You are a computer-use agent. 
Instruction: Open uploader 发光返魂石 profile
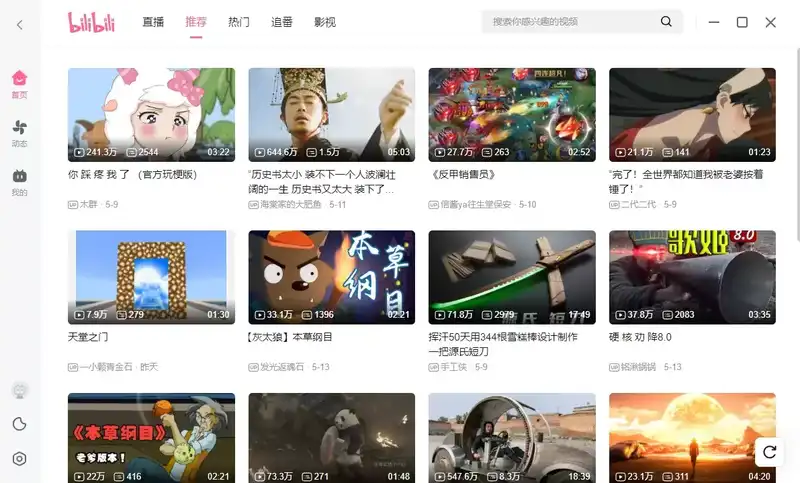tap(282, 366)
